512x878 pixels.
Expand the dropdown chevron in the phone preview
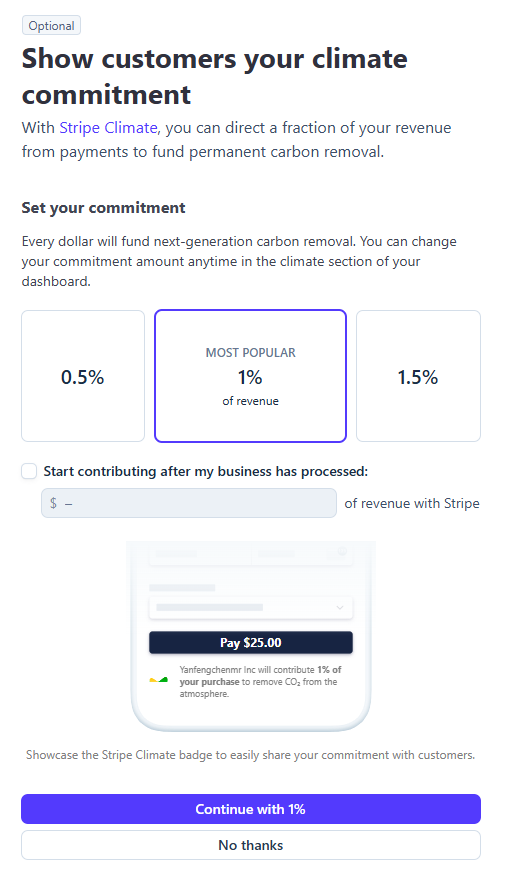(339, 608)
